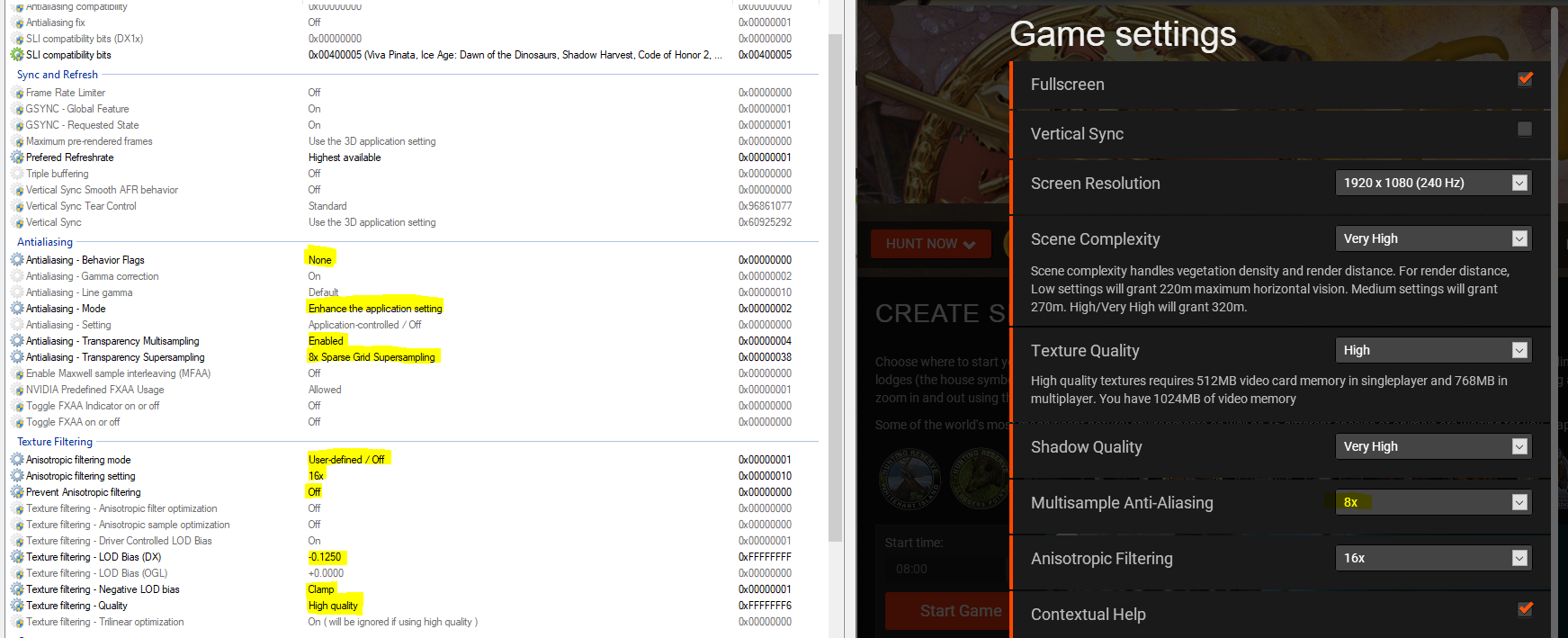The image size is (1568, 638).
Task: Click gear icon beside Anisotropic filtering setting
Action: point(17,476)
